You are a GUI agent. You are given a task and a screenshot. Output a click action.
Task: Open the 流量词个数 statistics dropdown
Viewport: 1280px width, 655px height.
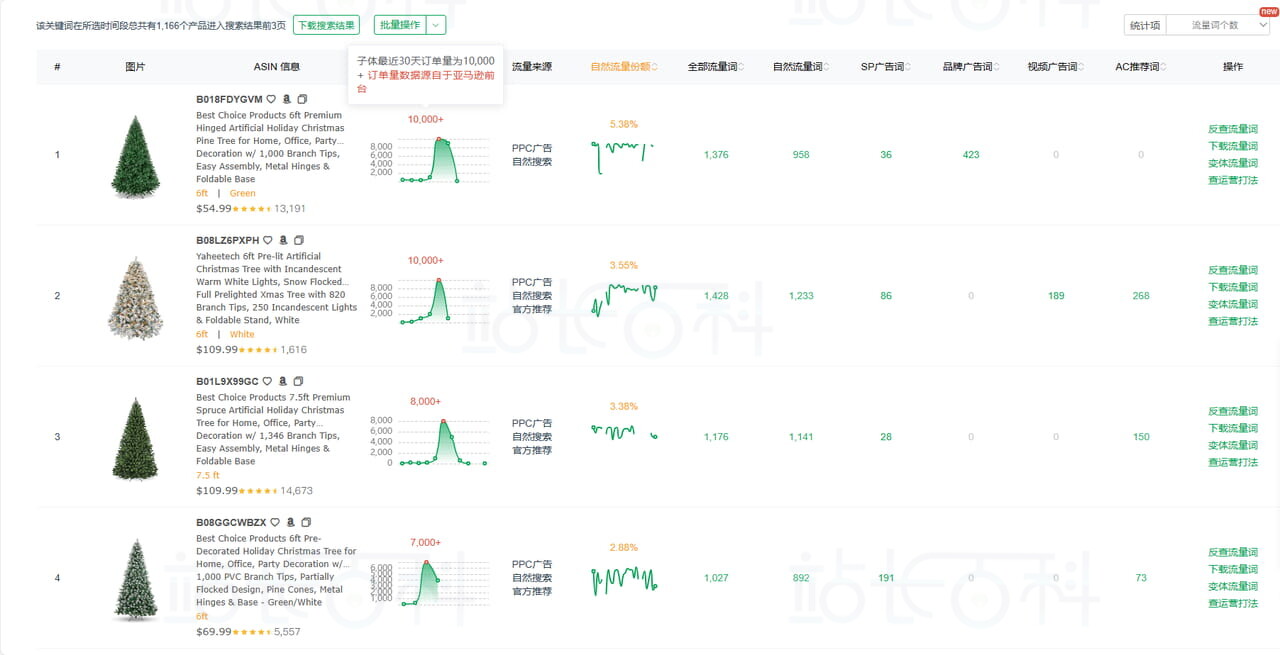[1217, 25]
